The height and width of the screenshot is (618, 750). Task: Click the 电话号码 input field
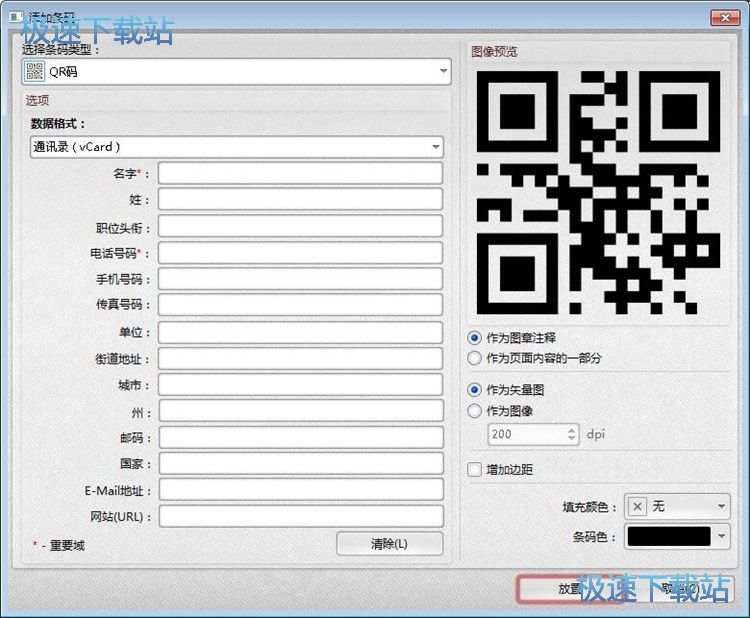300,253
